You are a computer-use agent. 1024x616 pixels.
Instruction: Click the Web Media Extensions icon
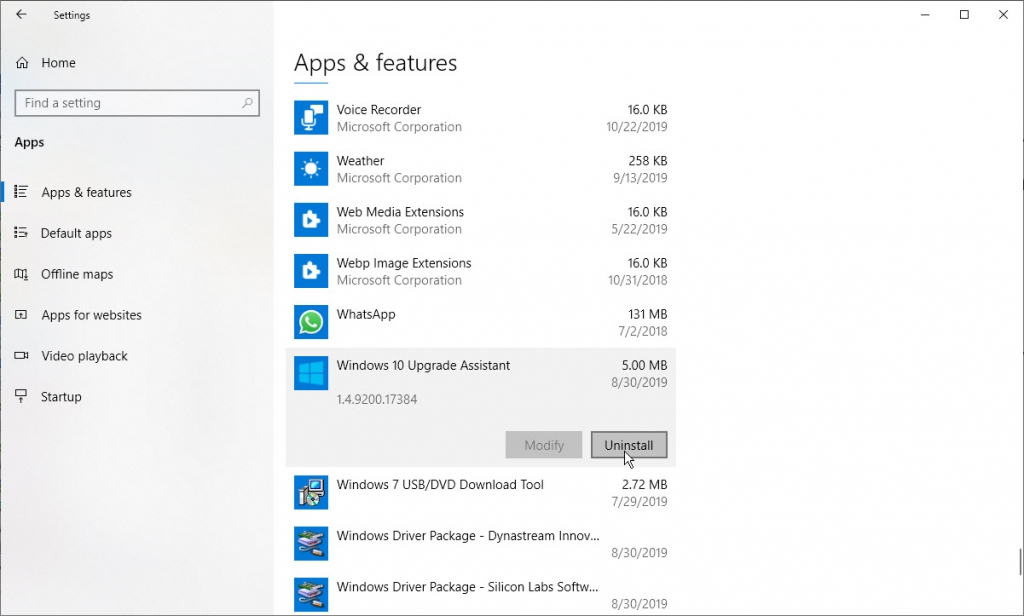pyautogui.click(x=310, y=219)
